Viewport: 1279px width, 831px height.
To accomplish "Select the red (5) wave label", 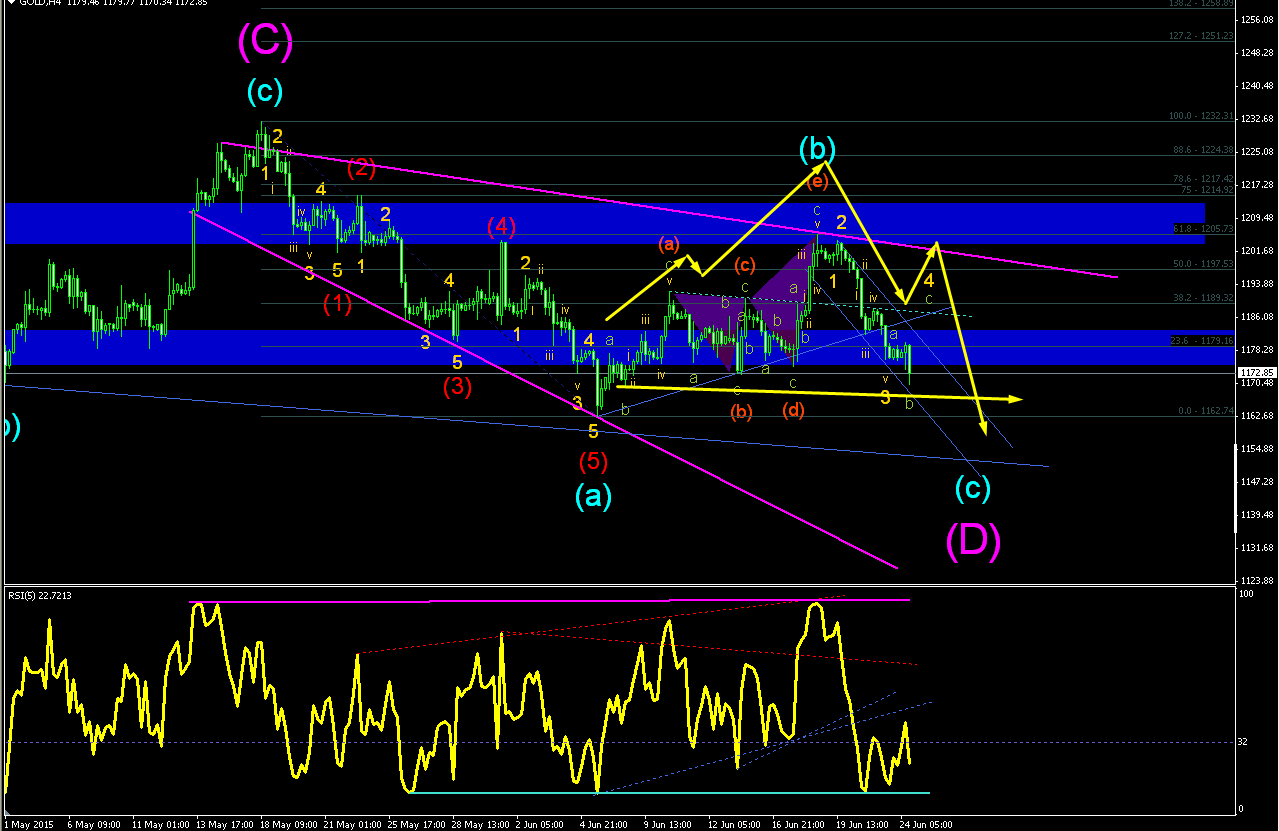I will coord(592,462).
